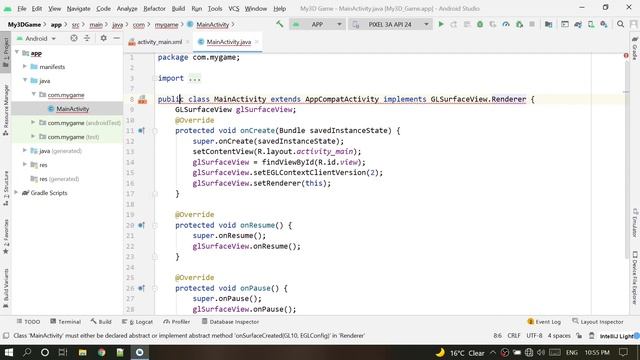
Task: Open the SDK Manager icon
Action: click(x=604, y=24)
